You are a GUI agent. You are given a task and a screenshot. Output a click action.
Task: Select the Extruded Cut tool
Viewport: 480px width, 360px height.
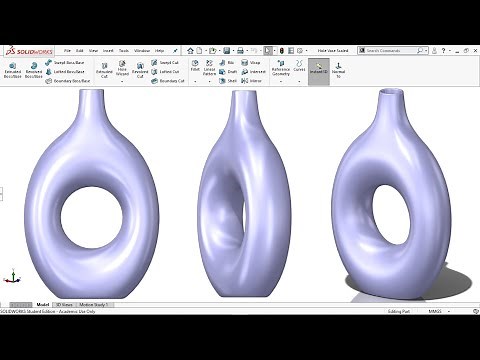pyautogui.click(x=104, y=71)
